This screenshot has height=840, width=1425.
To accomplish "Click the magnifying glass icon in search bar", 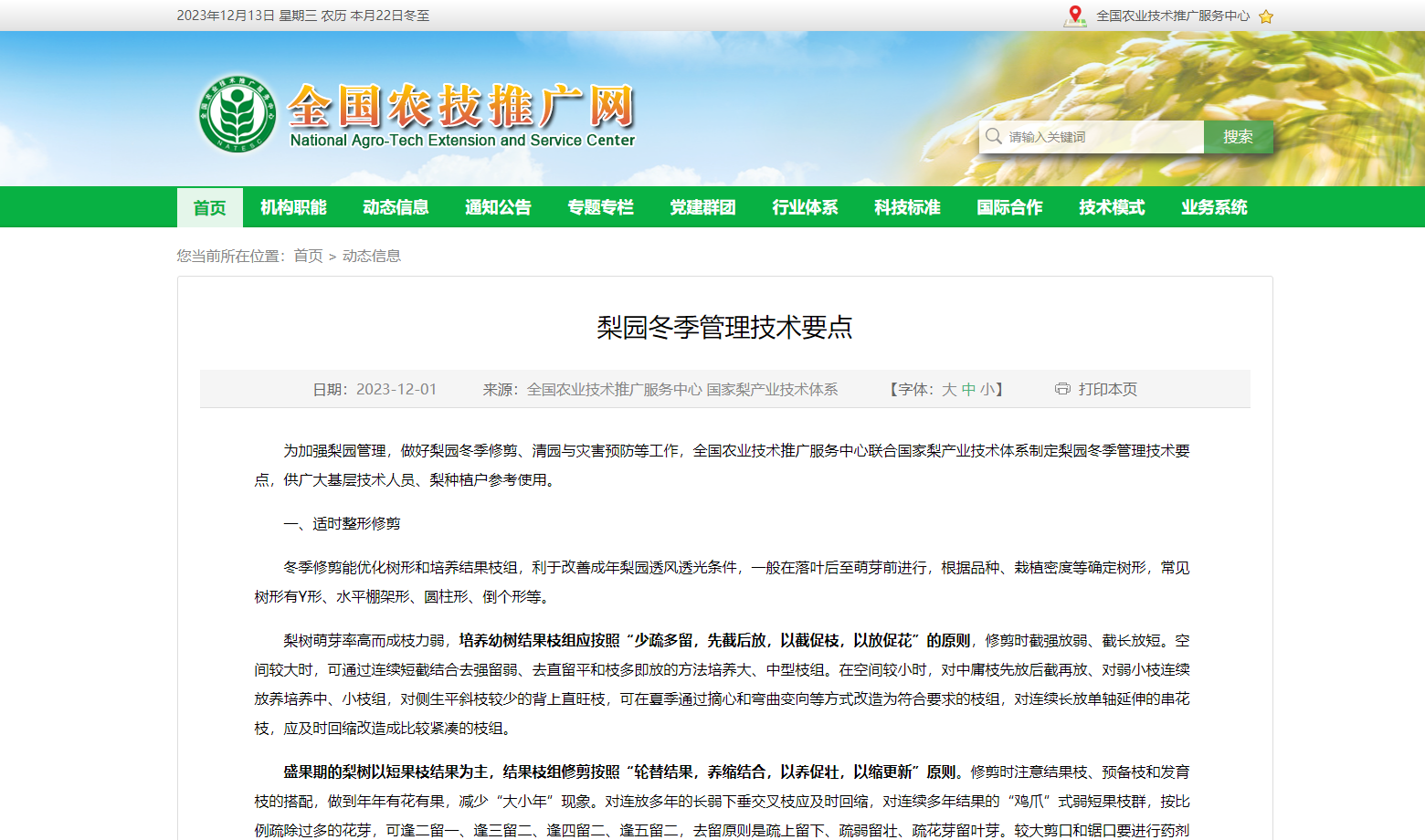I will click(994, 137).
